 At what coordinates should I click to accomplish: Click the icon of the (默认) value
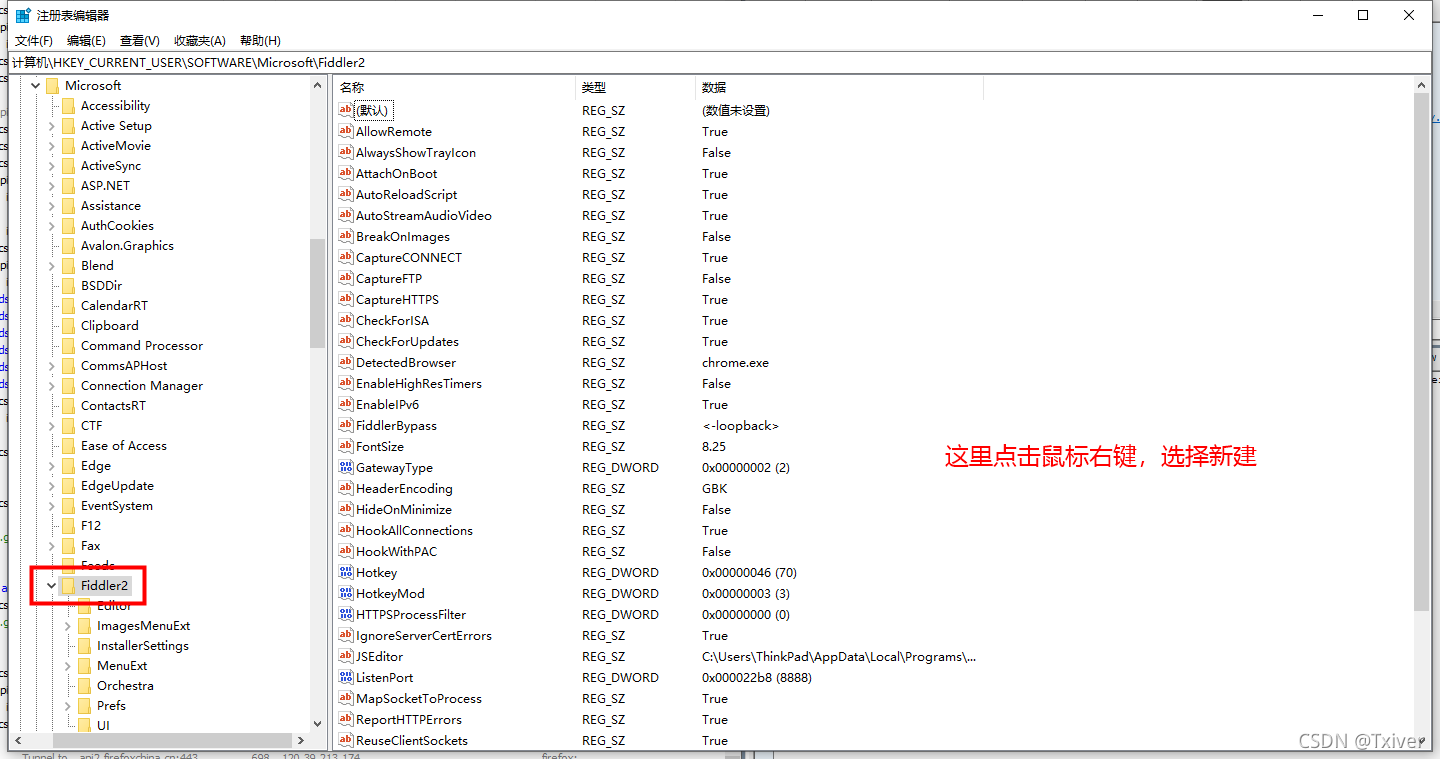pos(346,110)
